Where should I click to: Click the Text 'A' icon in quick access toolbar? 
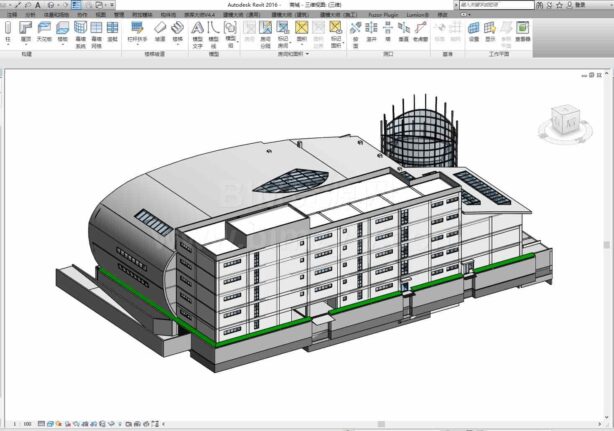[x=38, y=5]
